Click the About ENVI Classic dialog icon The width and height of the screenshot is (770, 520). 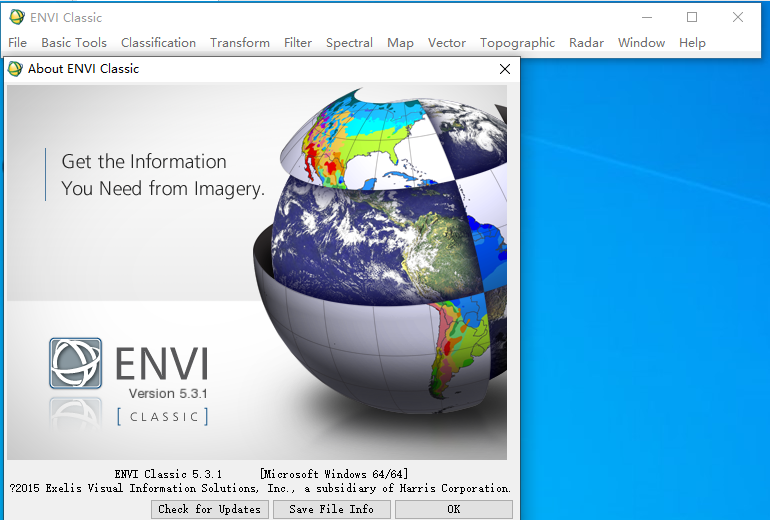click(15, 69)
